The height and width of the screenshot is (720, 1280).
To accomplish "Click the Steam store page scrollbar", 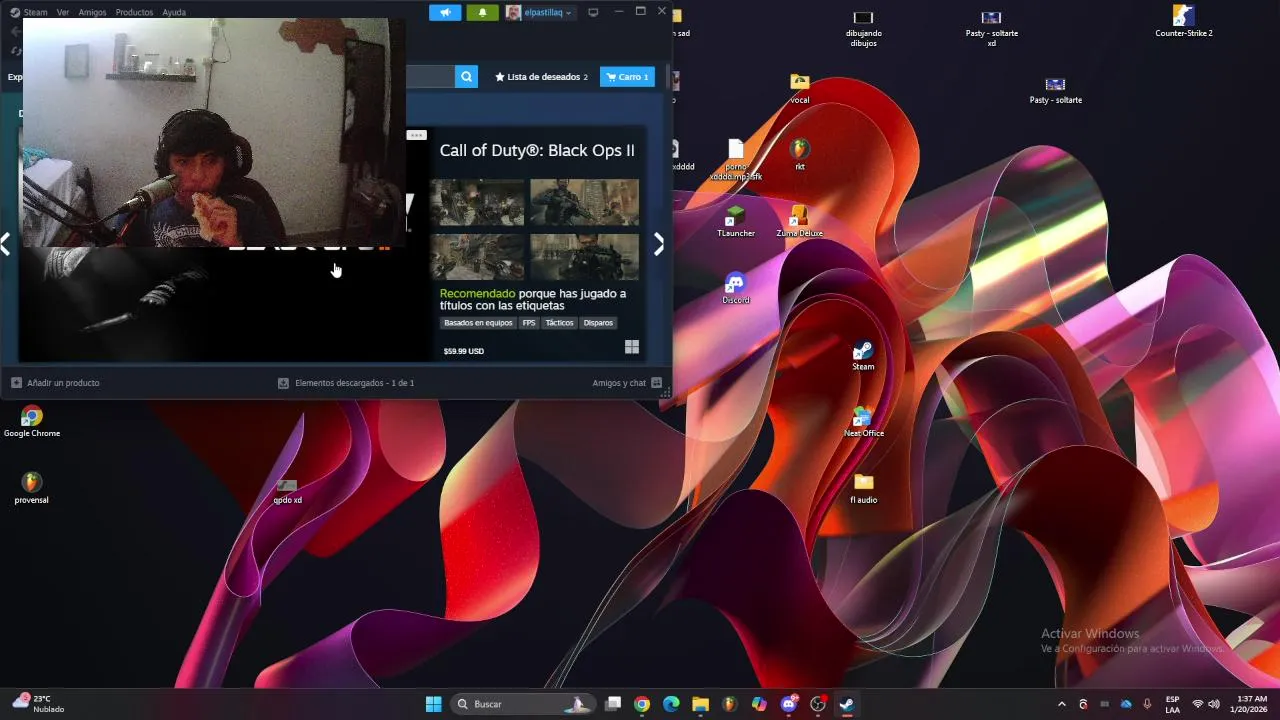I will tap(667, 78).
